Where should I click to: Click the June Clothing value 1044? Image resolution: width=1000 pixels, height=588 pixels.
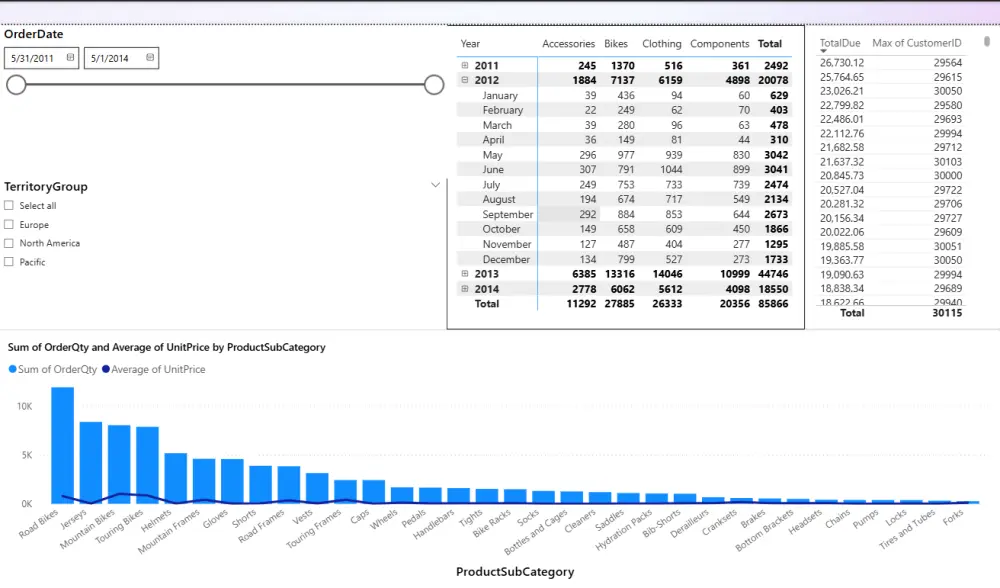671,169
